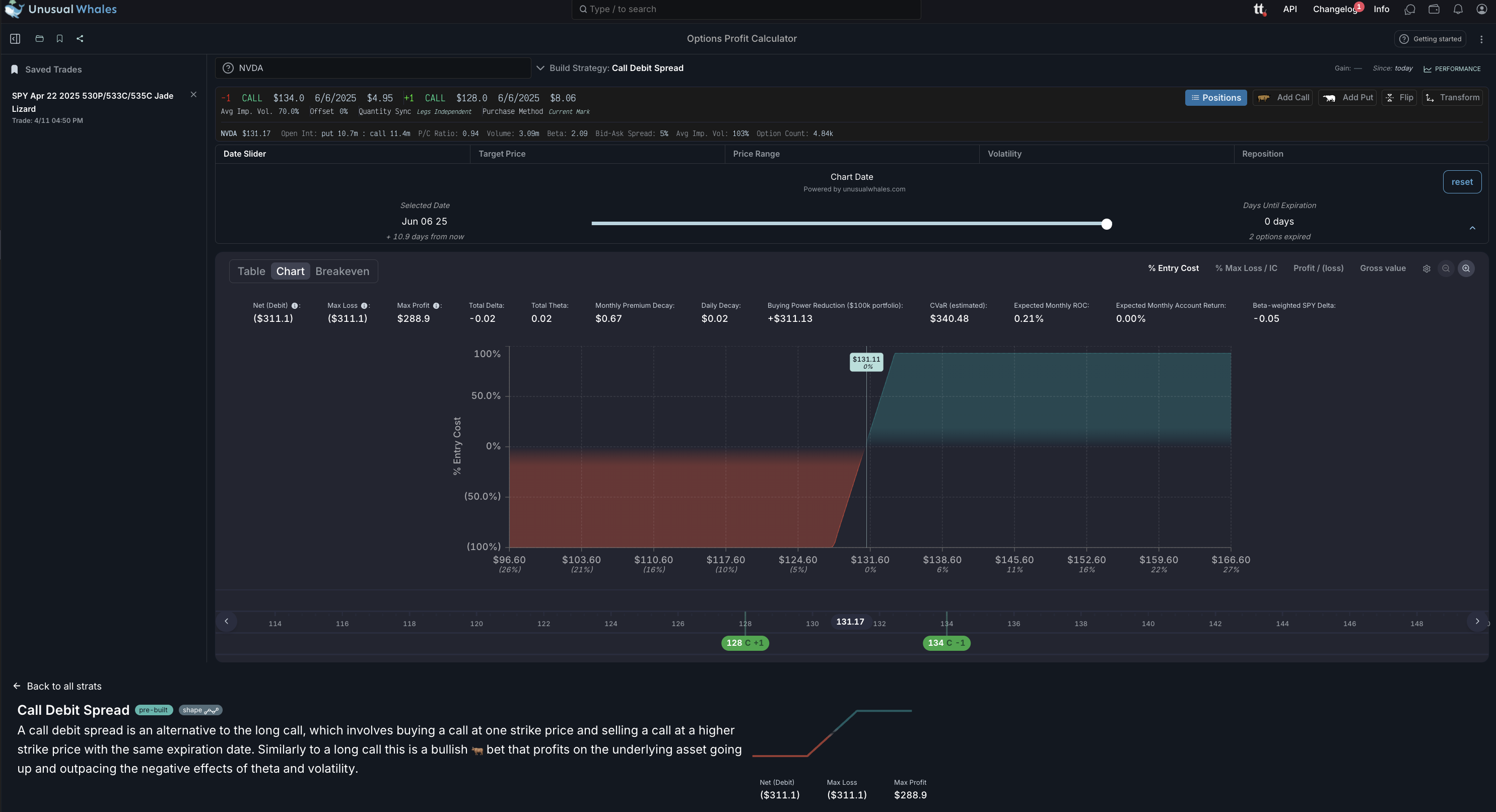Open the wallet icon in header
Screen dimensions: 1496x812
[x=1434, y=9]
